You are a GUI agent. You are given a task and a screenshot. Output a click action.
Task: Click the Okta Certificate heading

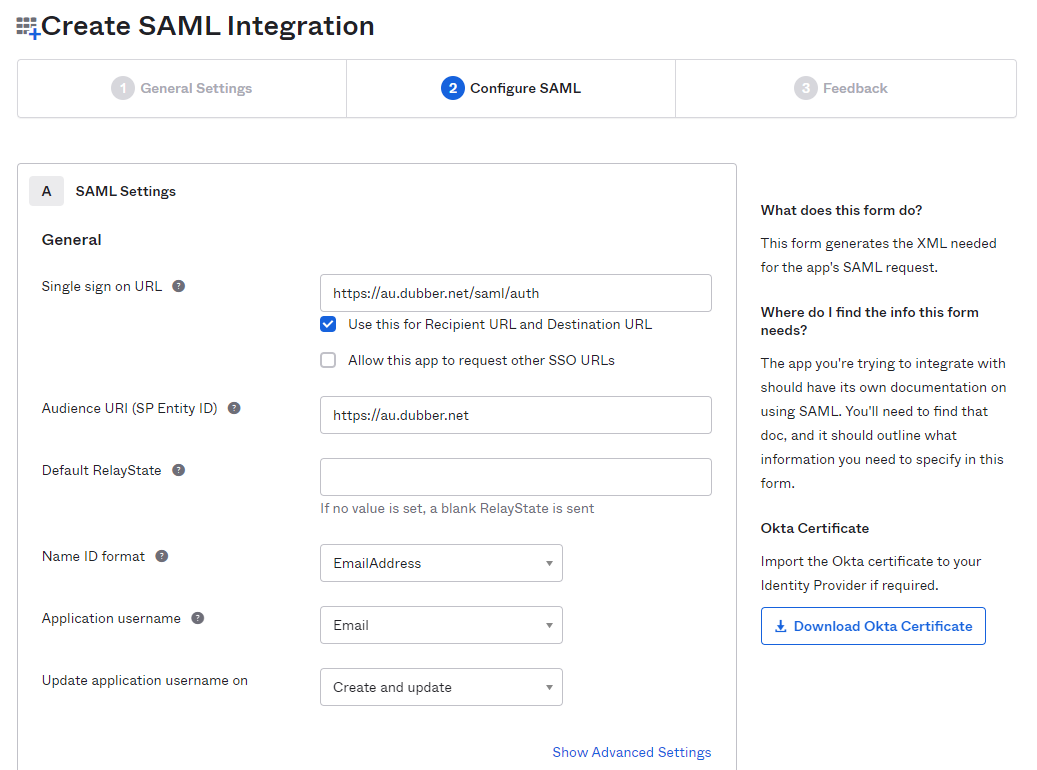point(815,529)
